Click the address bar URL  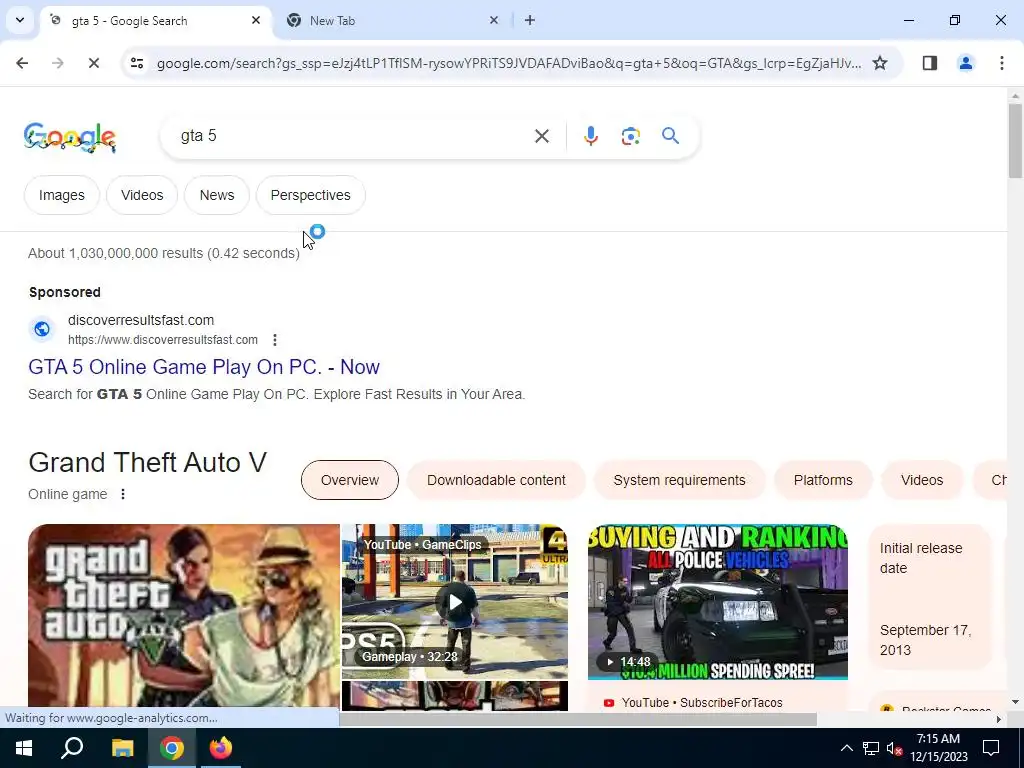pos(508,63)
